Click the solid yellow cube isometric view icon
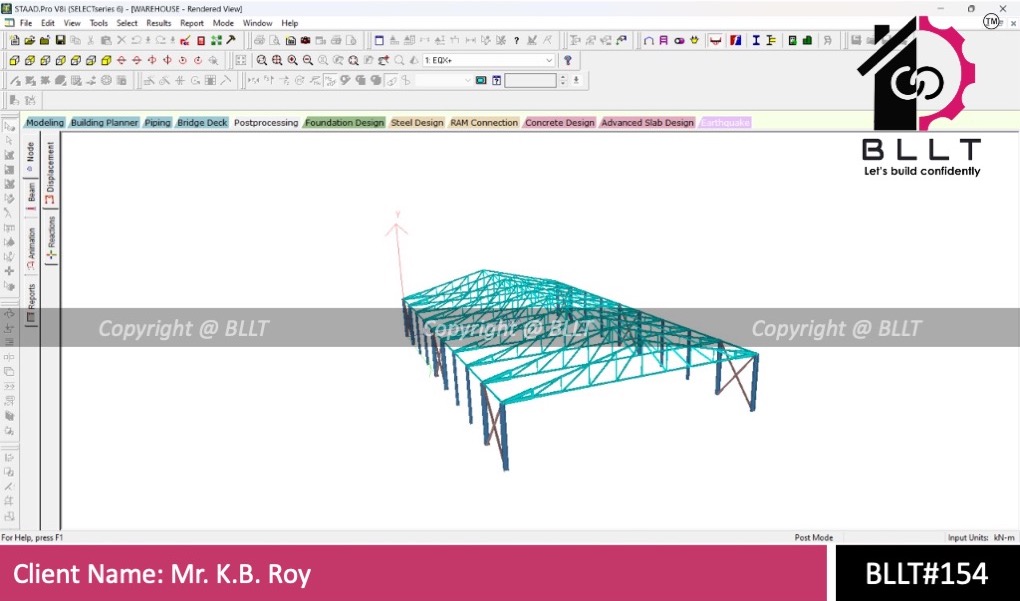 pyautogui.click(x=106, y=60)
